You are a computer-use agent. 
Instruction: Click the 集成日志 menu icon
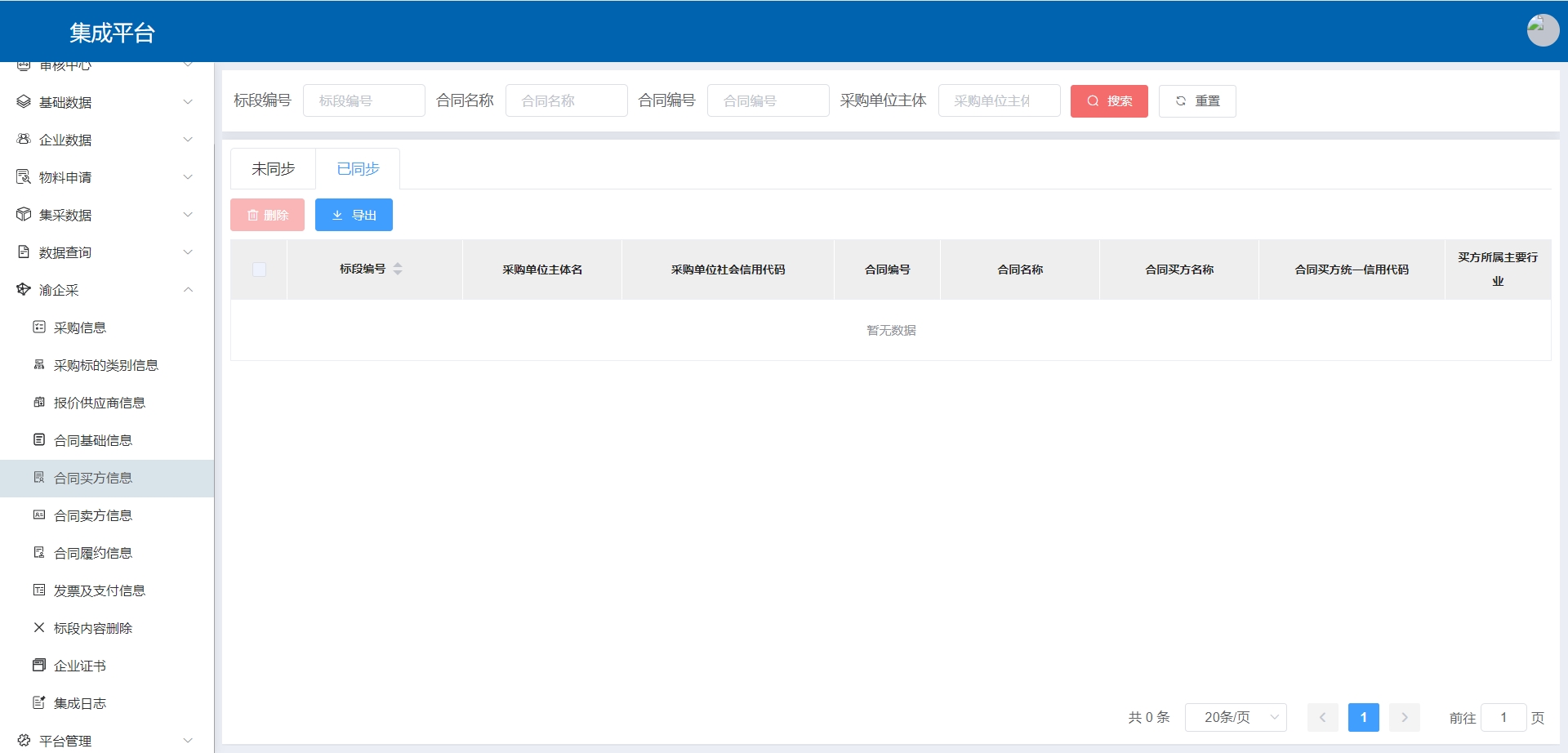[38, 703]
